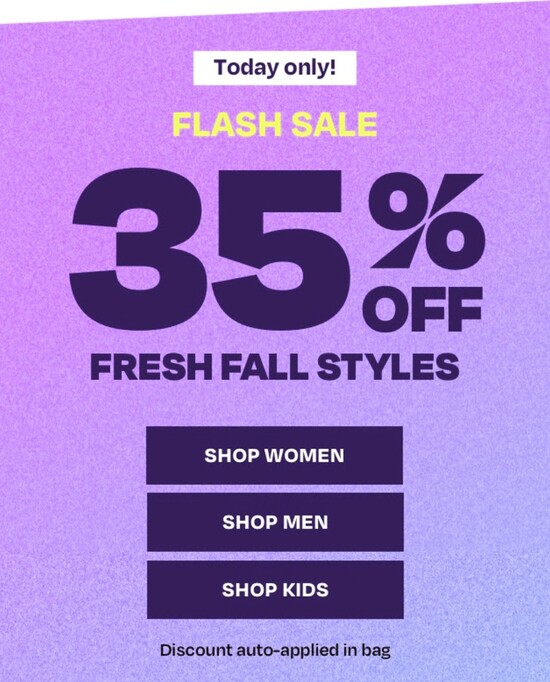This screenshot has width=550, height=682.
Task: Click the SHOP WOMEN button
Action: pyautogui.click(x=274, y=455)
